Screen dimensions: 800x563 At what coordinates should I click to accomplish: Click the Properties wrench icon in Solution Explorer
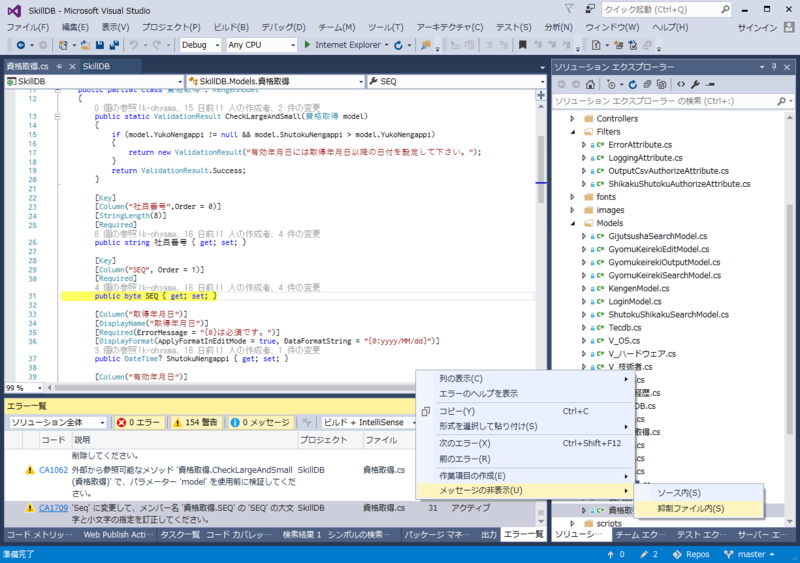(x=695, y=84)
